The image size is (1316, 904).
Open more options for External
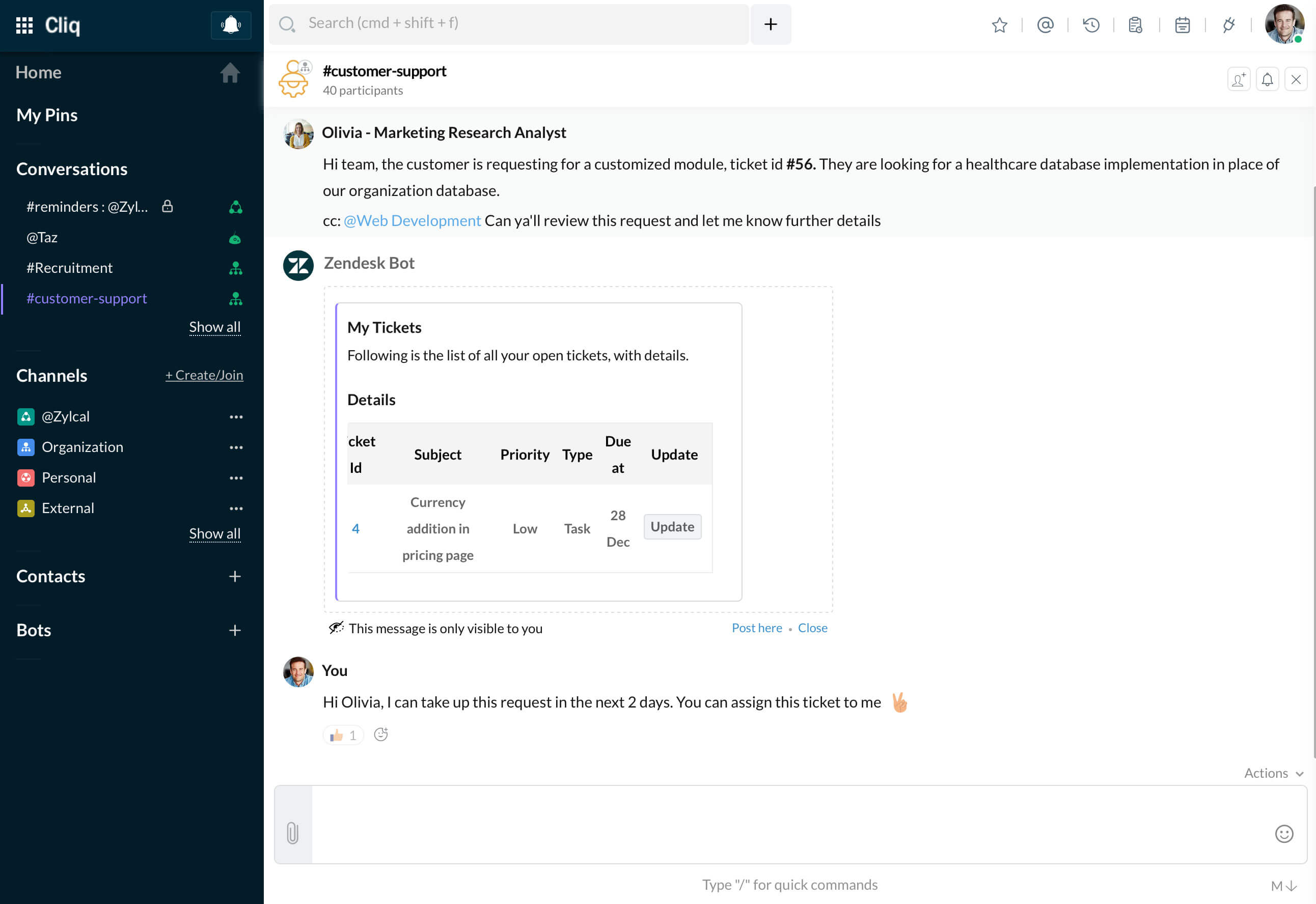click(236, 508)
